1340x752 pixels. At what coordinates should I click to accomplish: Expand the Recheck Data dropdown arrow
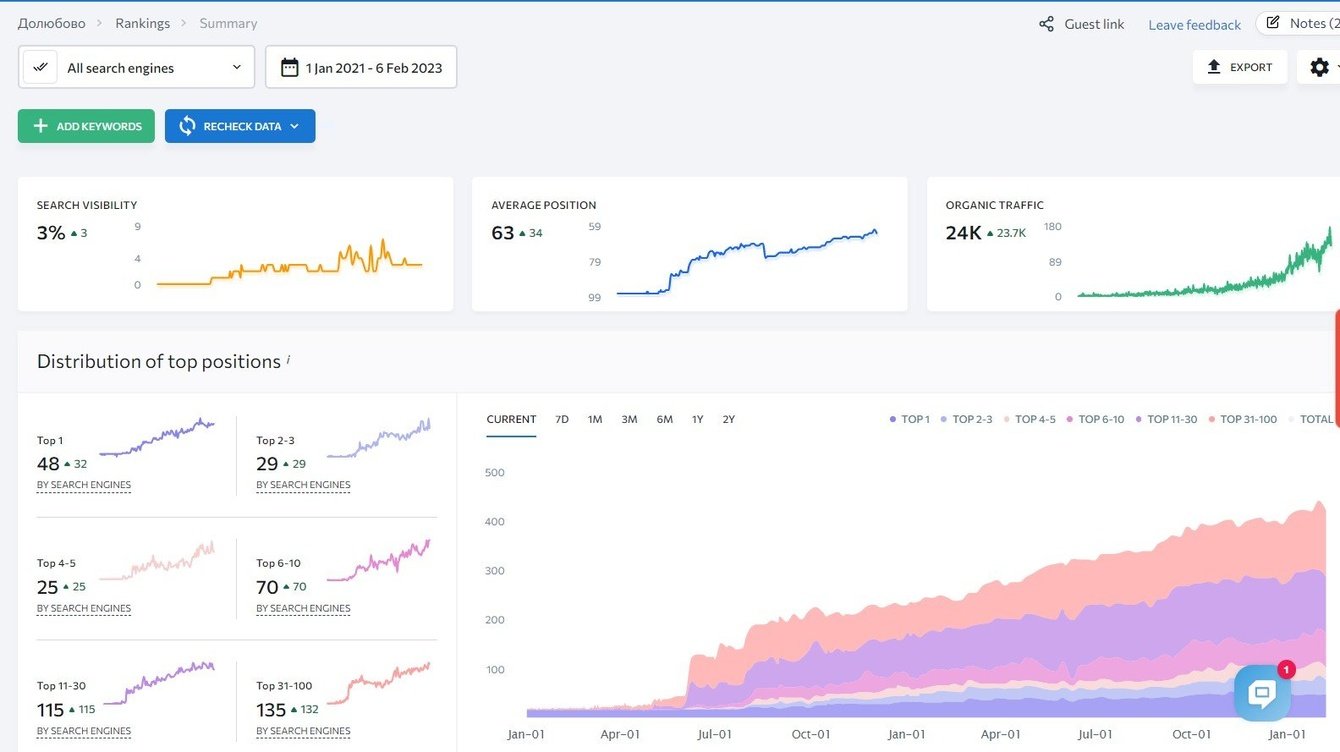click(294, 126)
